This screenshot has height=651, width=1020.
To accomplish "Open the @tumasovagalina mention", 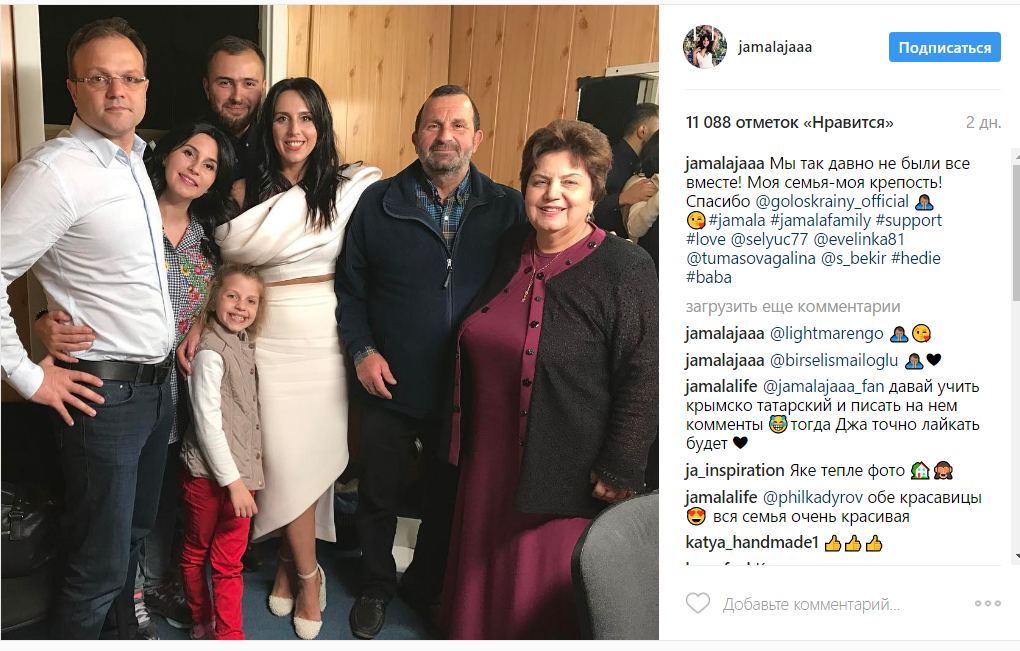I will click(751, 258).
